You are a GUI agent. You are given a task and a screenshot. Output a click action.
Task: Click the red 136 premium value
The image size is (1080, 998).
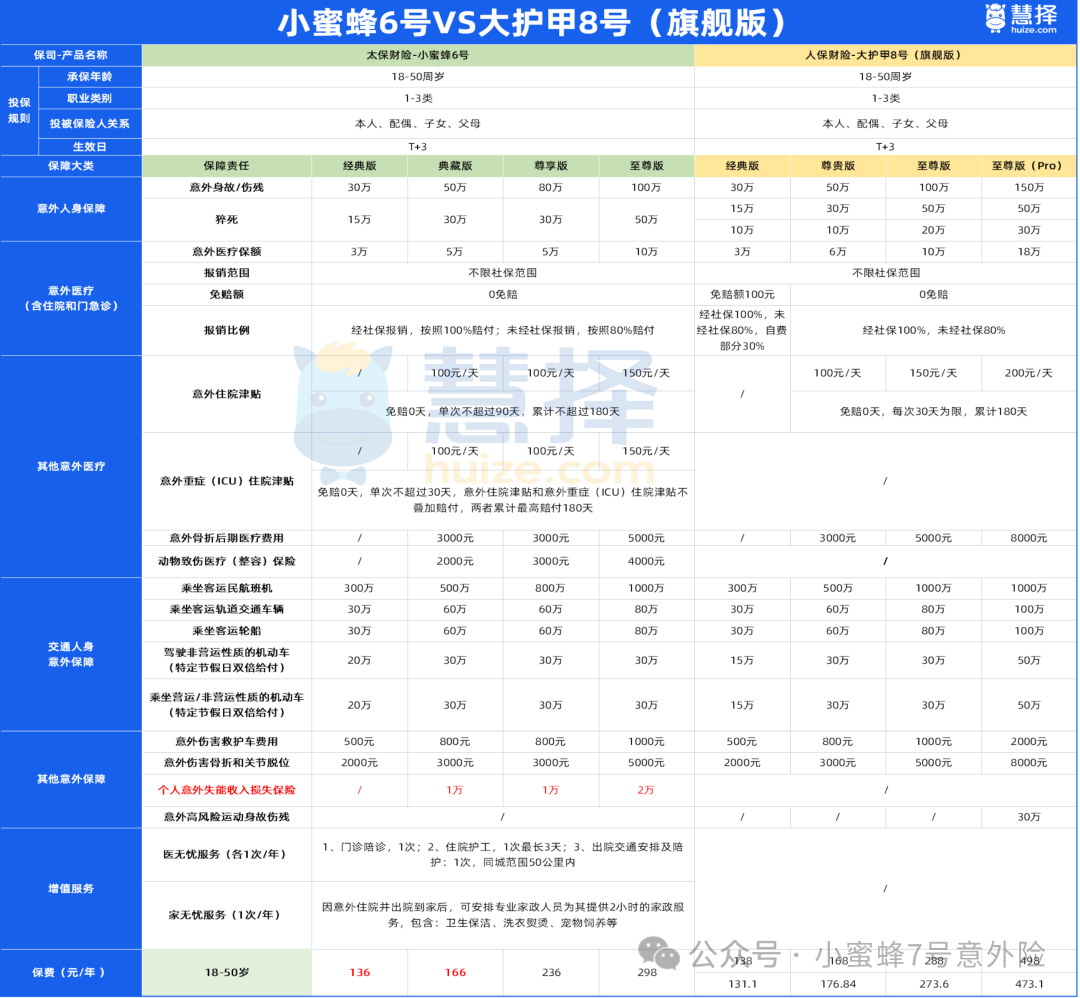pyautogui.click(x=360, y=973)
